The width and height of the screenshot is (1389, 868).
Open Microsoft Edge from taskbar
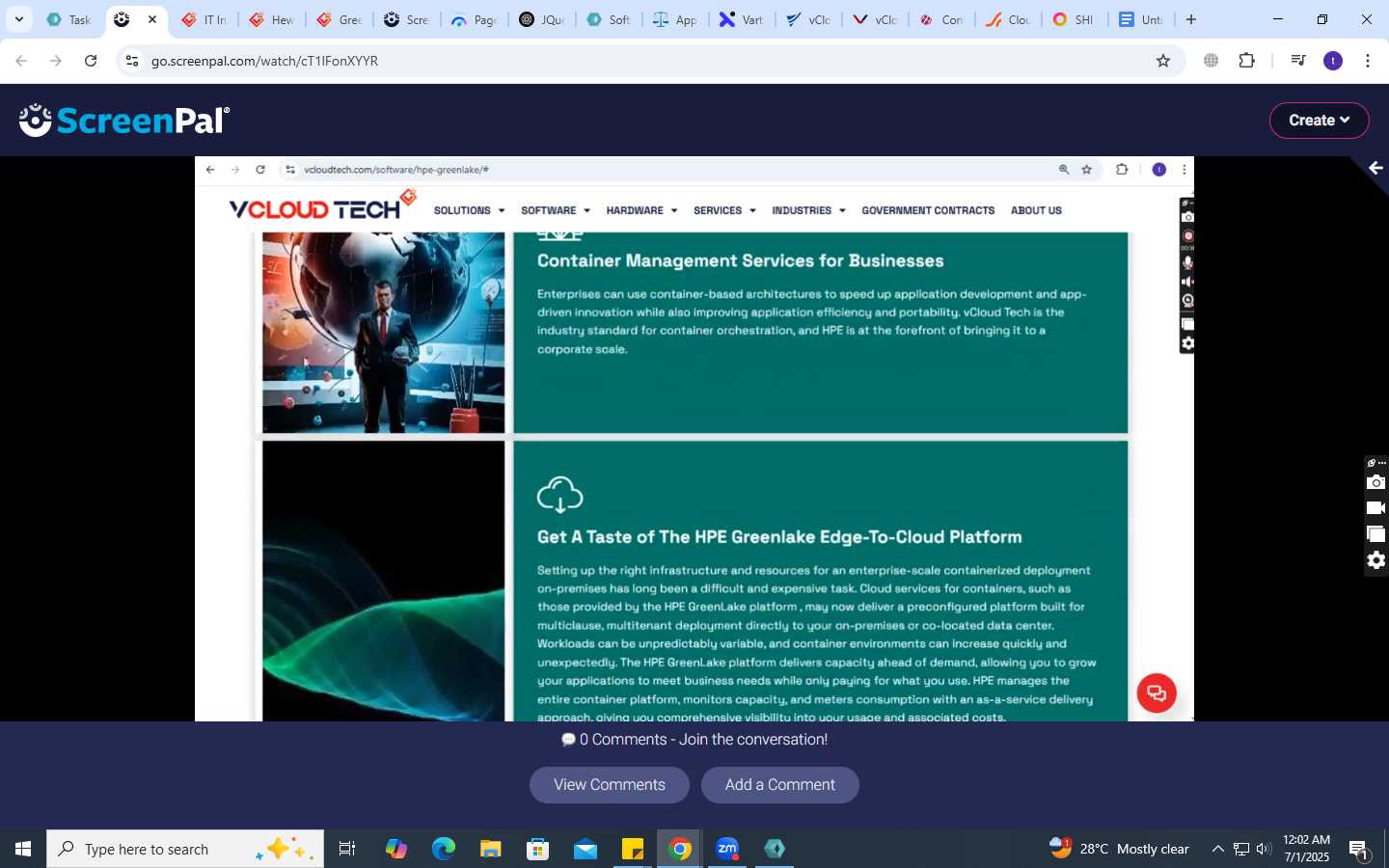[444, 849]
